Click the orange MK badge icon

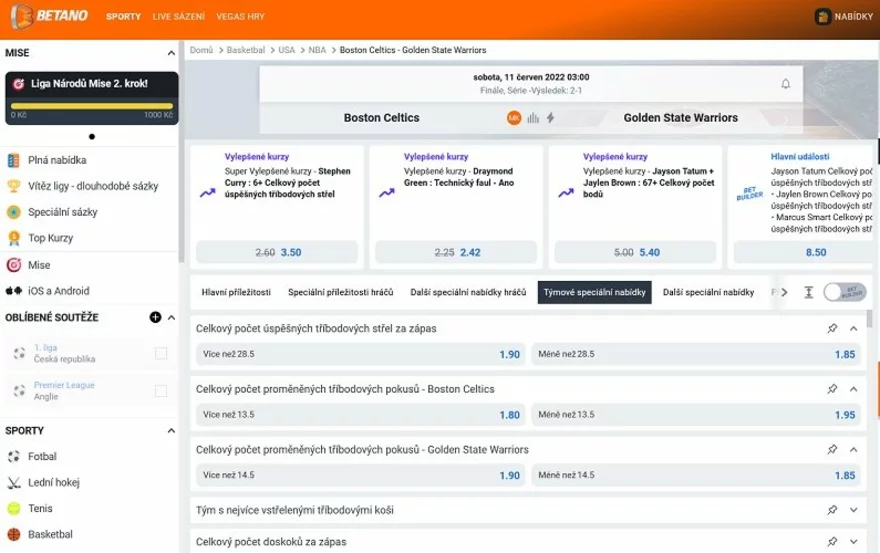click(514, 118)
